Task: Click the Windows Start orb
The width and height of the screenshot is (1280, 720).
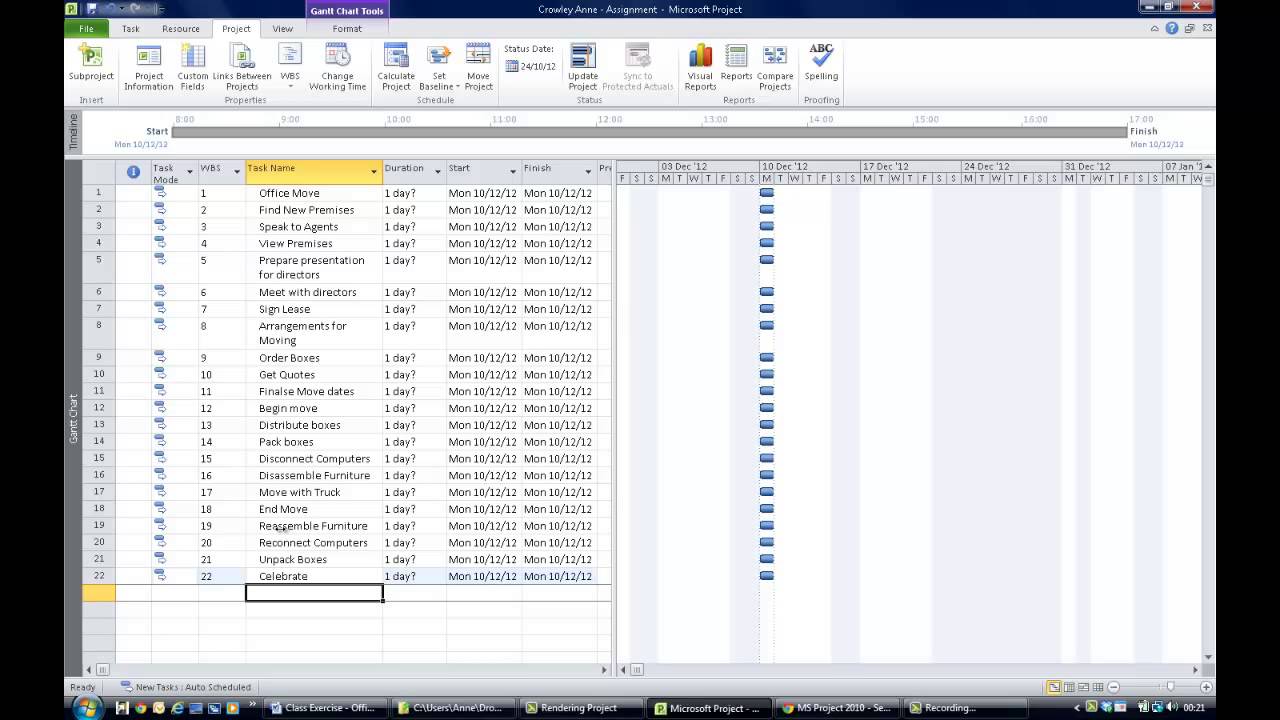Action: point(87,708)
